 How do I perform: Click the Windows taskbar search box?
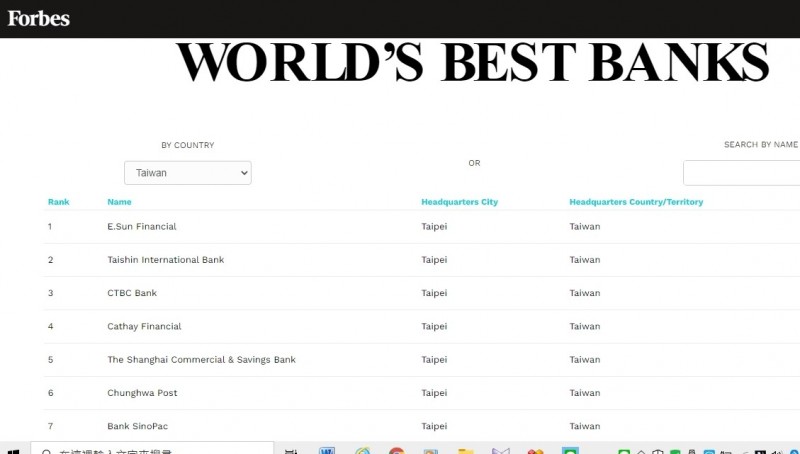(152, 448)
